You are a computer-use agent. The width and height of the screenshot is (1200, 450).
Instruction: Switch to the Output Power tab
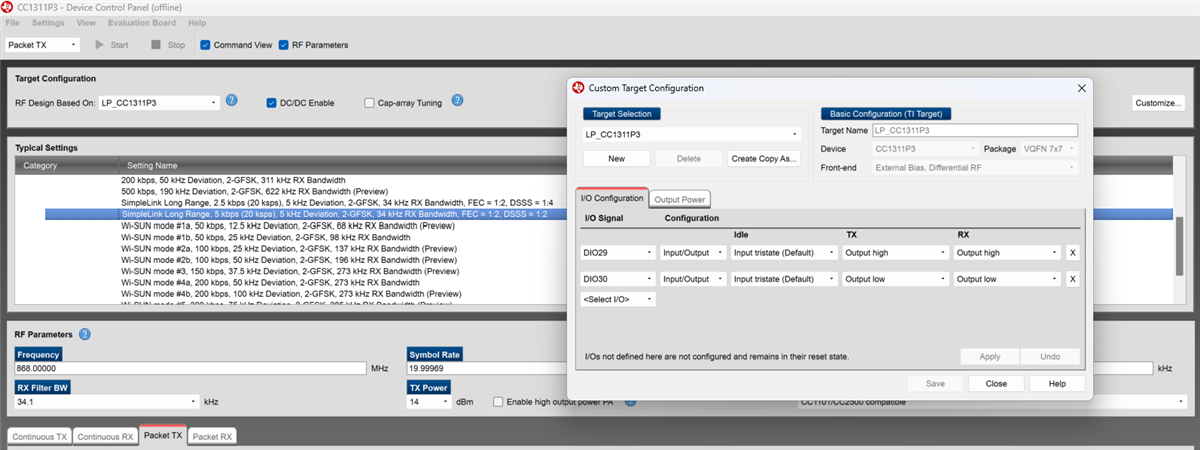pyautogui.click(x=680, y=199)
